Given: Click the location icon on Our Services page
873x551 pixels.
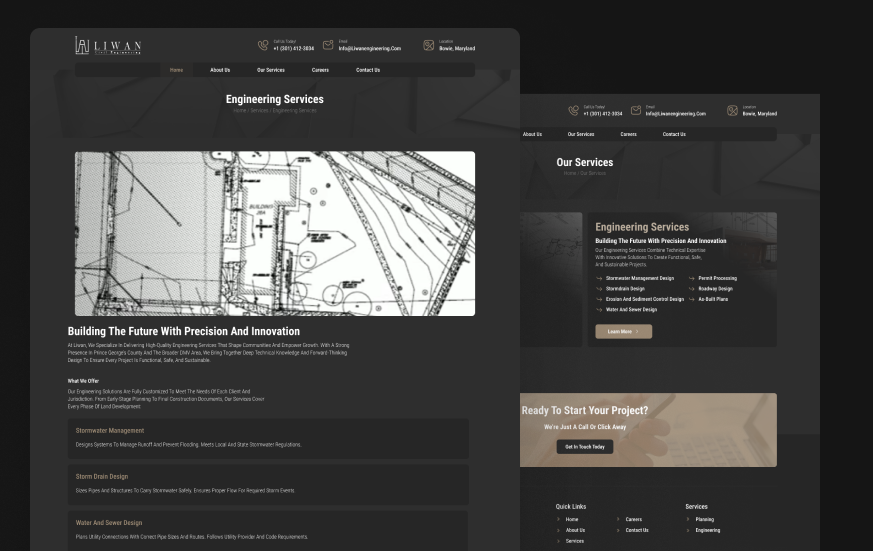Looking at the screenshot, I should click(732, 111).
